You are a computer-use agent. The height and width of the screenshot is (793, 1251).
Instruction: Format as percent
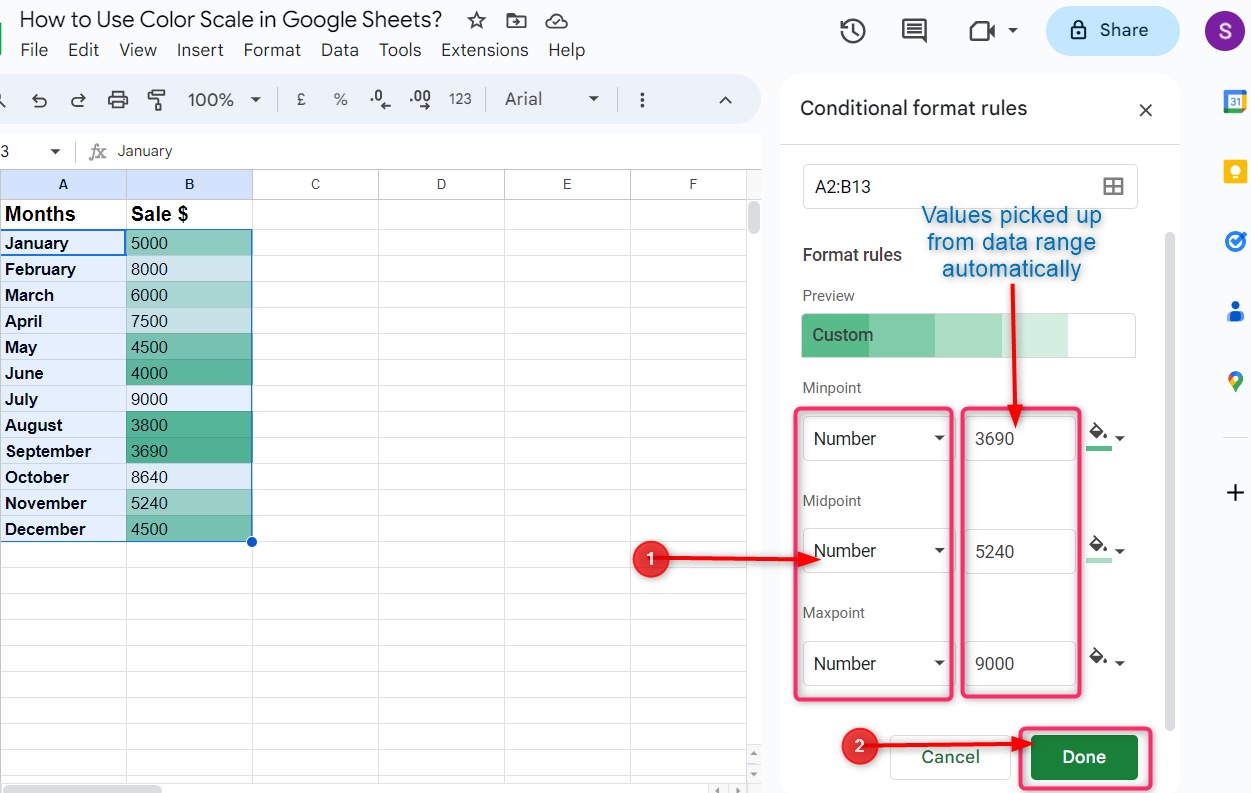(x=340, y=99)
